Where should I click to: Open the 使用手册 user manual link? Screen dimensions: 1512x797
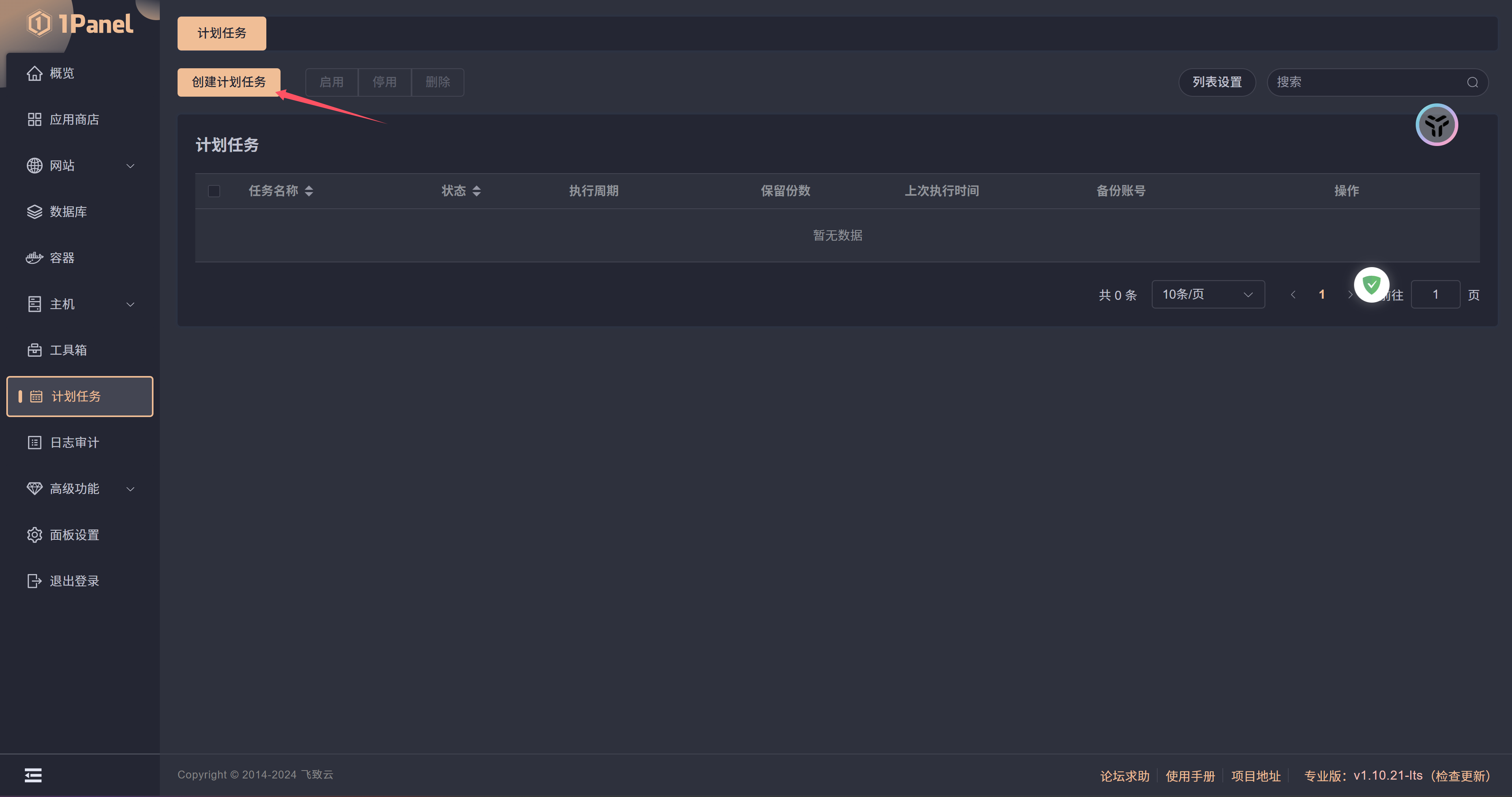1190,775
